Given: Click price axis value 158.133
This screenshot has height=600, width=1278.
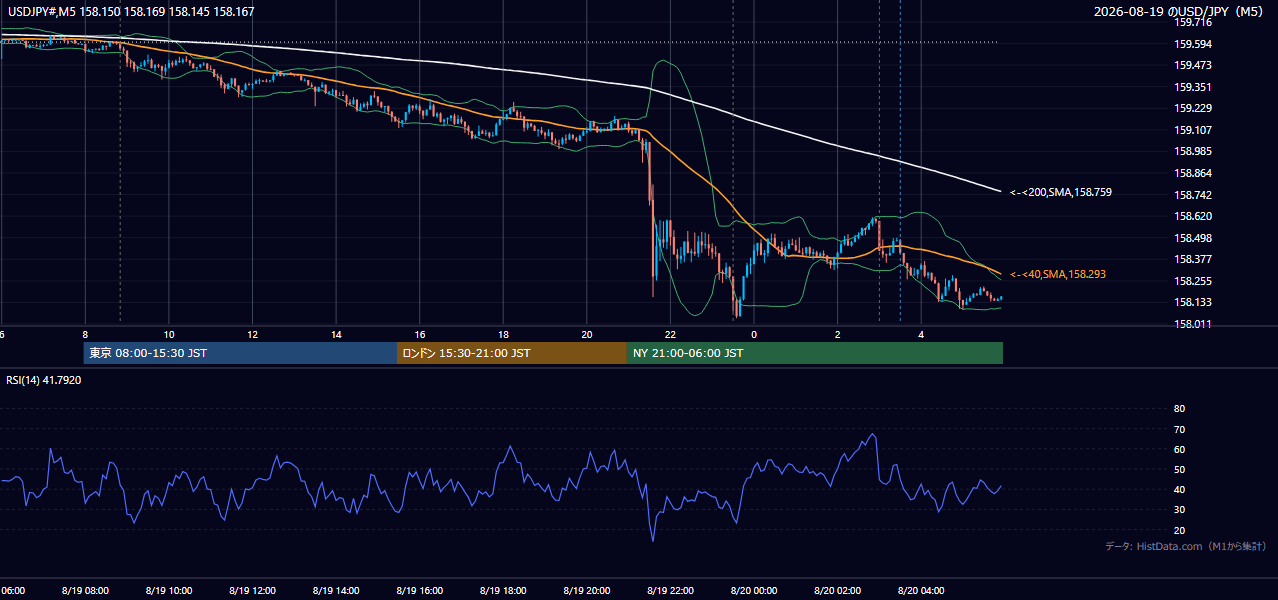Looking at the screenshot, I should pyautogui.click(x=1193, y=302).
